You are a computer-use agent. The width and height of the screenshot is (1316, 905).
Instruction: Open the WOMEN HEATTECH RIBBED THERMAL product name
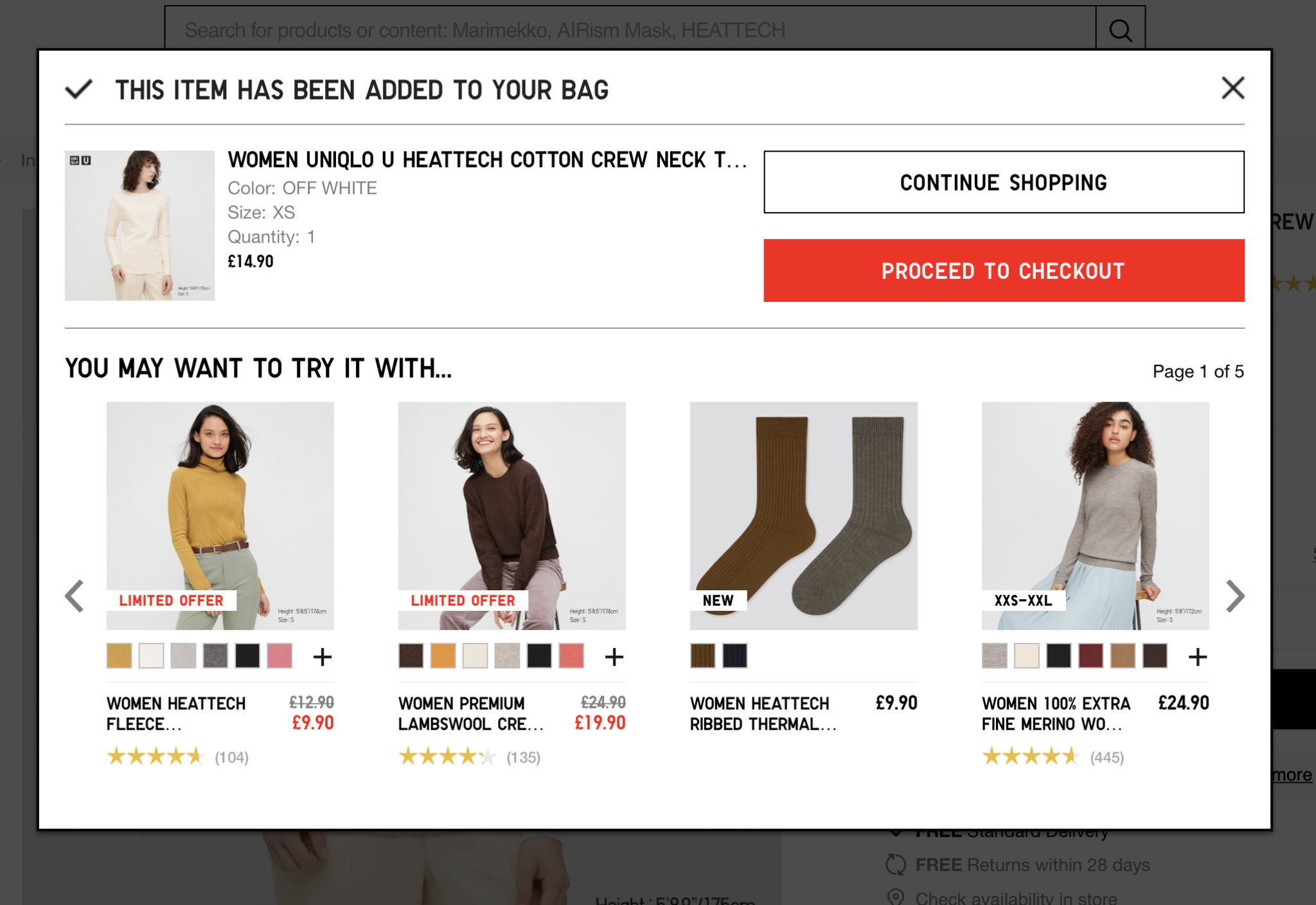[761, 714]
